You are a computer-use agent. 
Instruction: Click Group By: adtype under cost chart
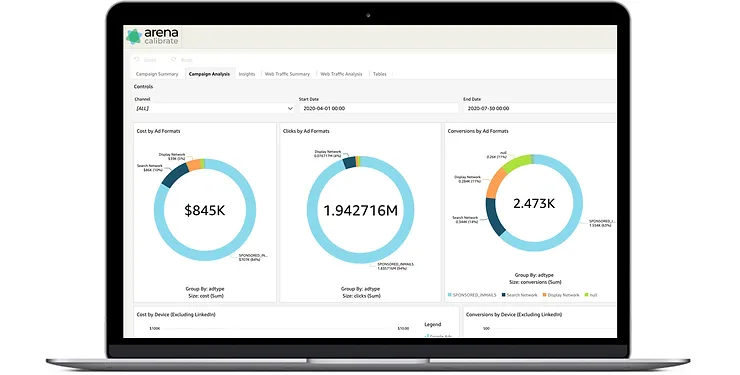[205, 289]
